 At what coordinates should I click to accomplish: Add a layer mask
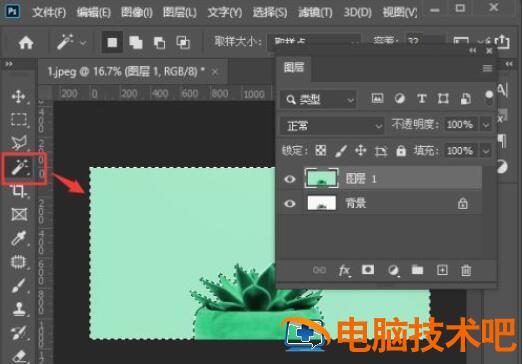(x=368, y=269)
